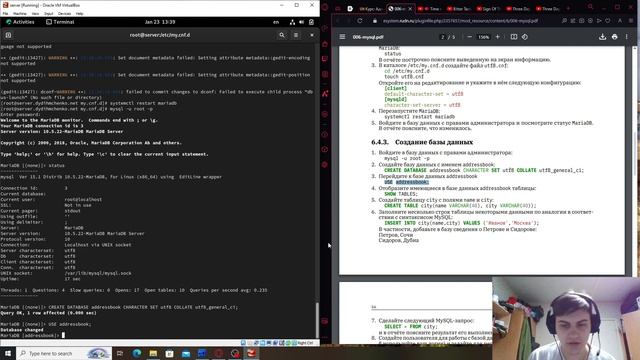640x360 pixels.
Task: Click the PDF zoom percentage field
Action: (x=484, y=37)
